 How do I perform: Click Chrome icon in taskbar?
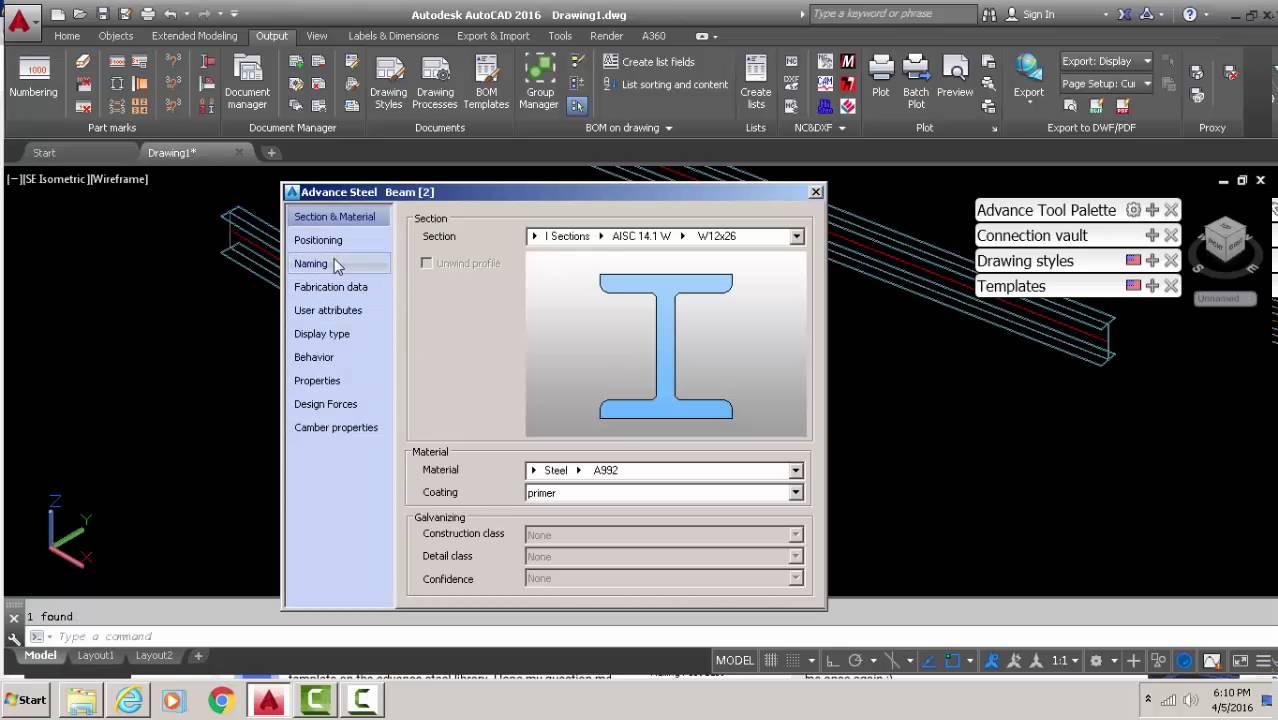(221, 700)
